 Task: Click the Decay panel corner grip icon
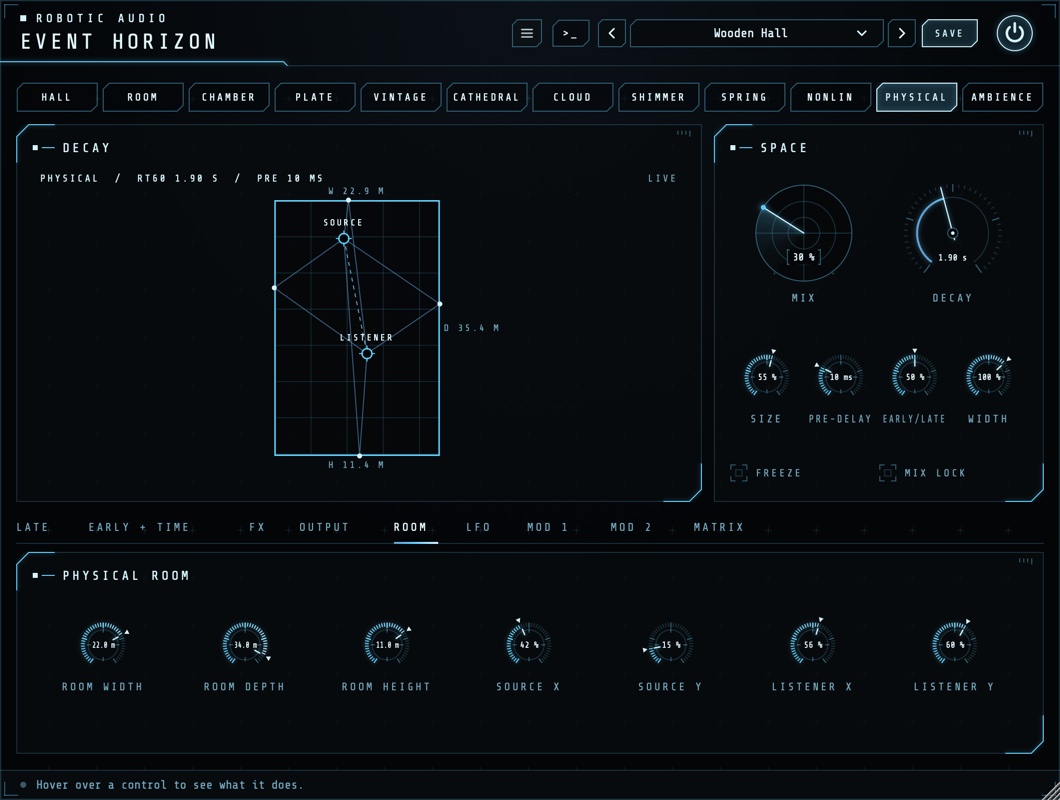pos(684,133)
